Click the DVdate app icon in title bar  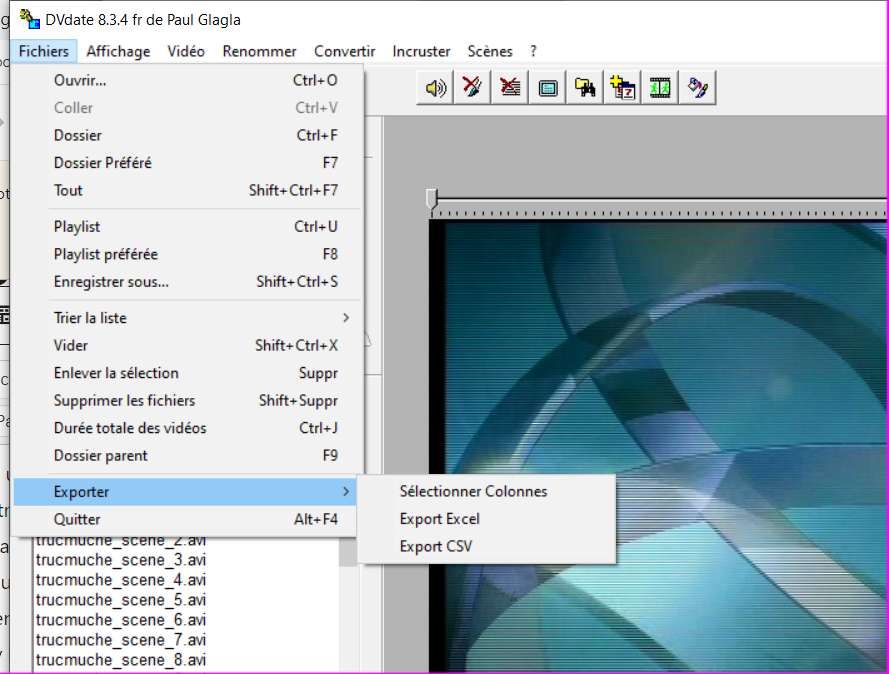tap(30, 20)
